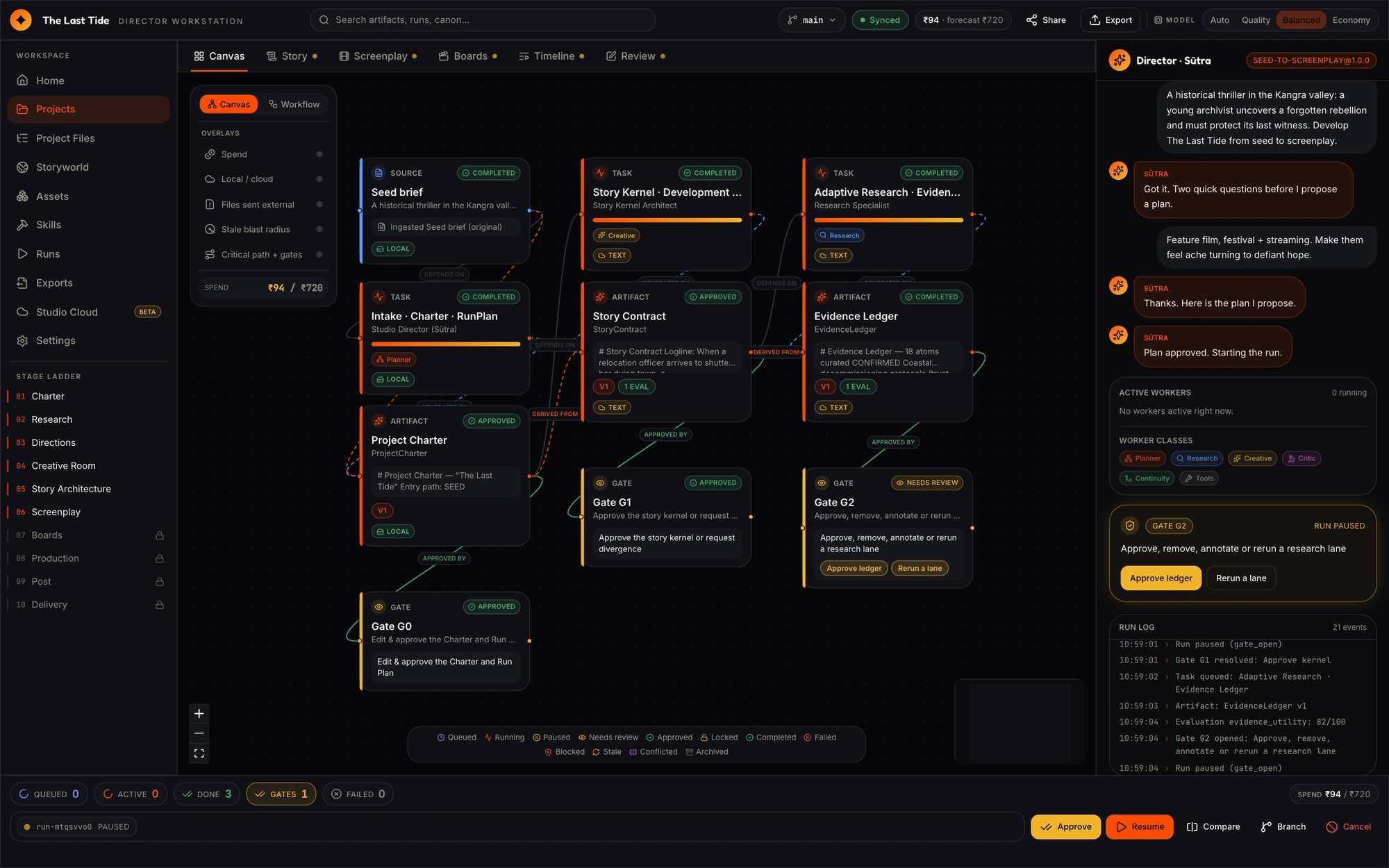Click the search artifacts input field
1389x868 pixels.
pos(483,20)
